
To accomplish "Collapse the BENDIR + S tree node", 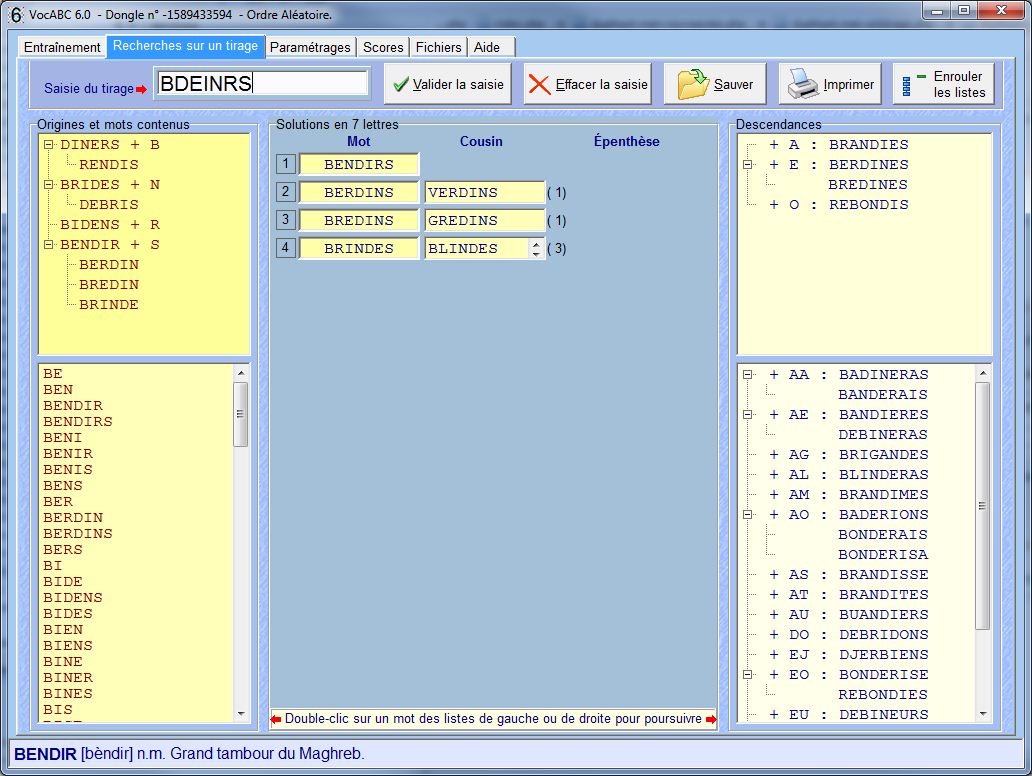I will point(48,245).
